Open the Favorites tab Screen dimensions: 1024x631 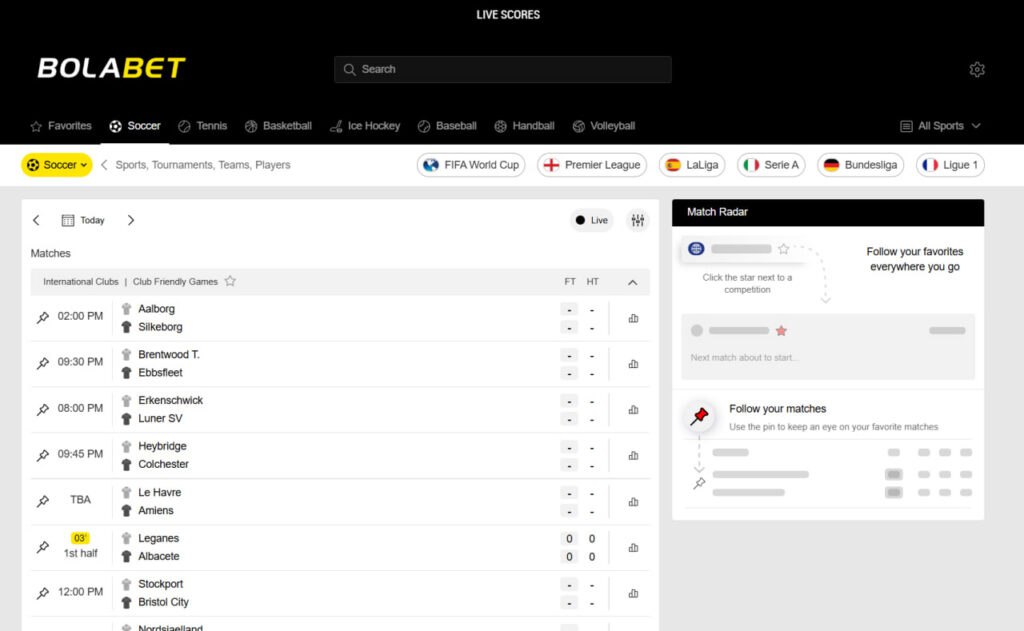(61, 126)
